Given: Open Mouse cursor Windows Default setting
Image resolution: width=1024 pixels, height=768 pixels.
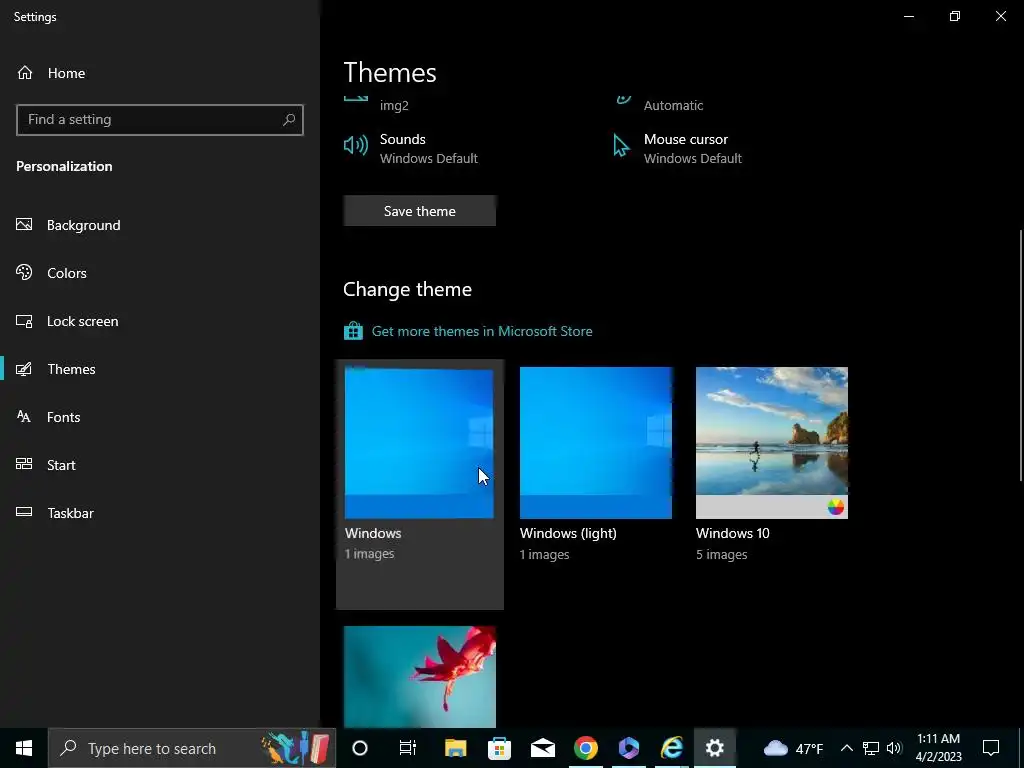Looking at the screenshot, I should click(677, 148).
